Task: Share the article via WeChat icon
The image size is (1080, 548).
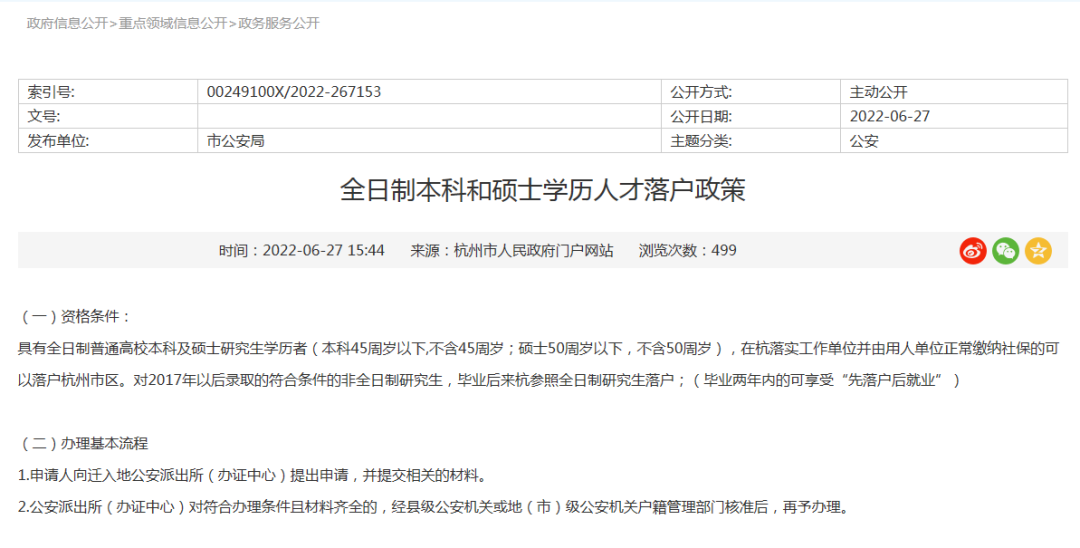Action: click(1006, 251)
